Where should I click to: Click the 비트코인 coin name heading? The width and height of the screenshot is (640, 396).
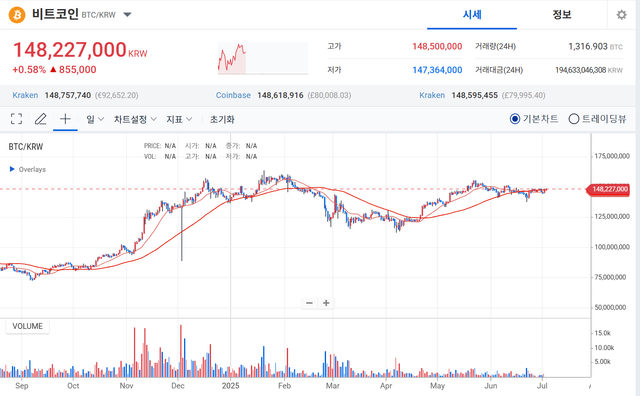pyautogui.click(x=55, y=14)
